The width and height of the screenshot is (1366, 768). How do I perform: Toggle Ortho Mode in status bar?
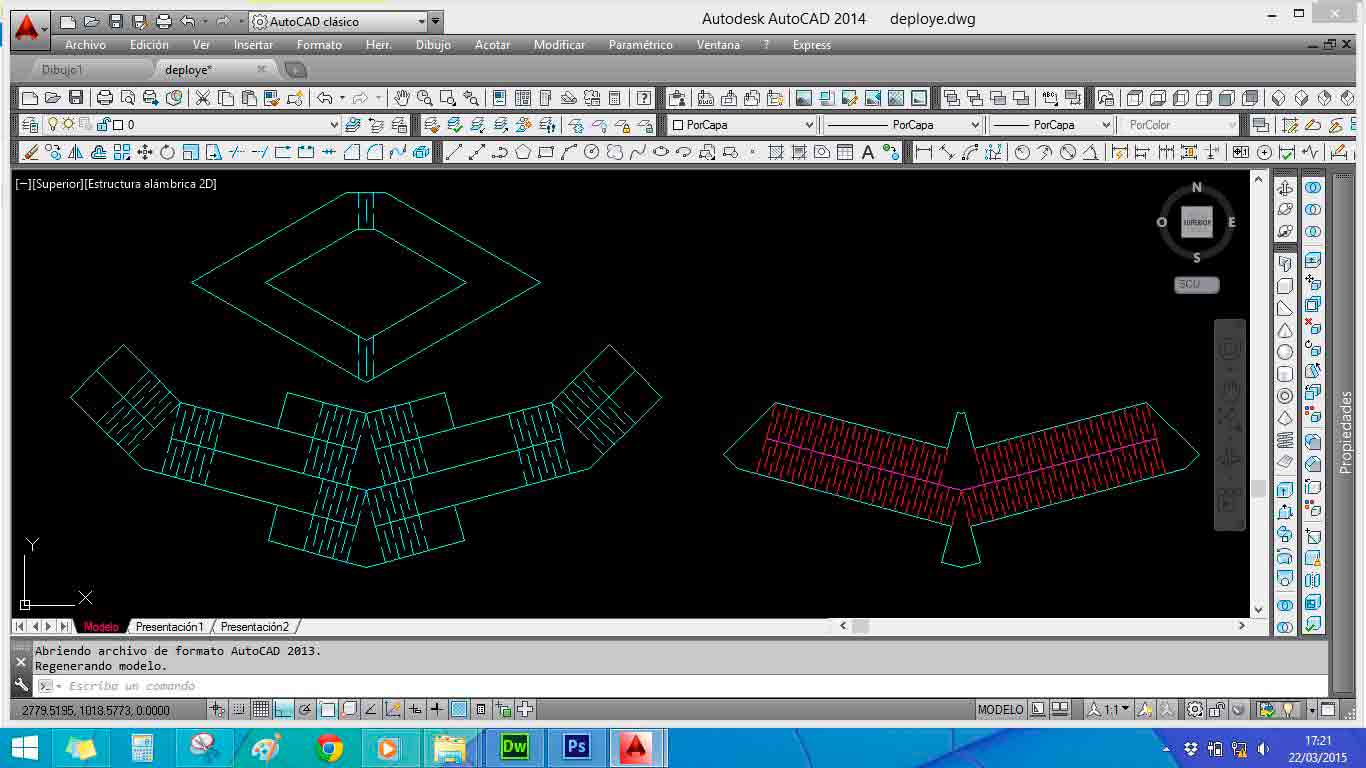click(283, 710)
